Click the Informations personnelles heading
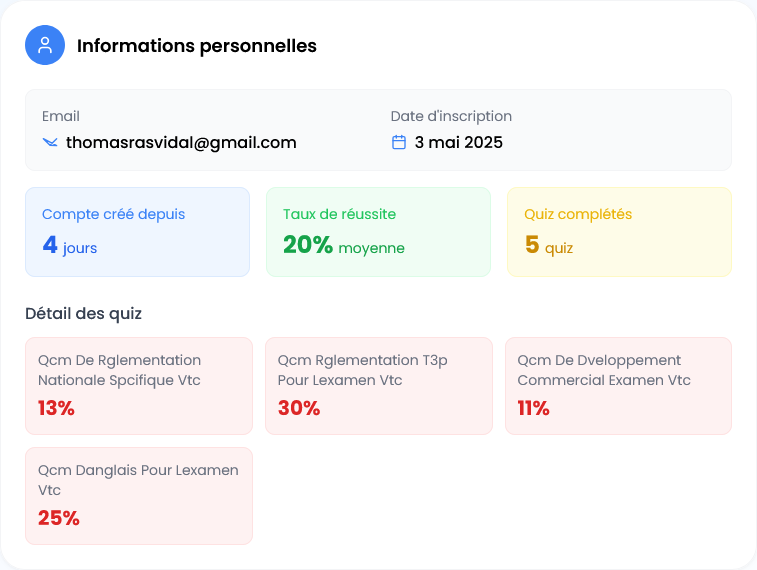The width and height of the screenshot is (757, 570). click(197, 45)
